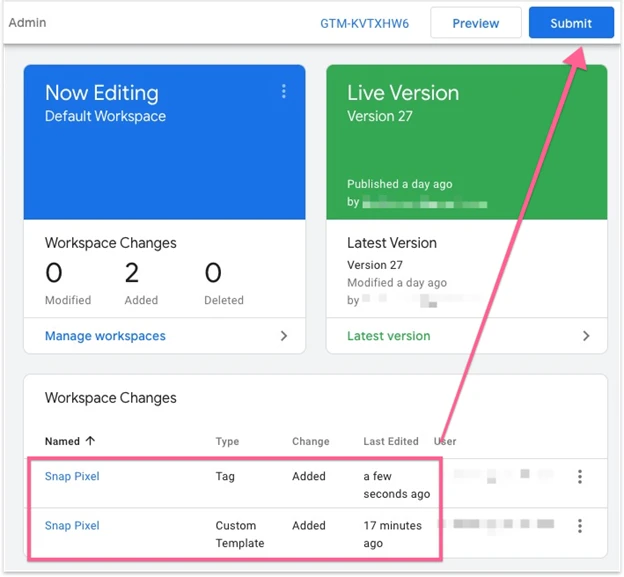624x577 pixels.
Task: Click the chevron next to Manage workspaces
Action: click(284, 336)
